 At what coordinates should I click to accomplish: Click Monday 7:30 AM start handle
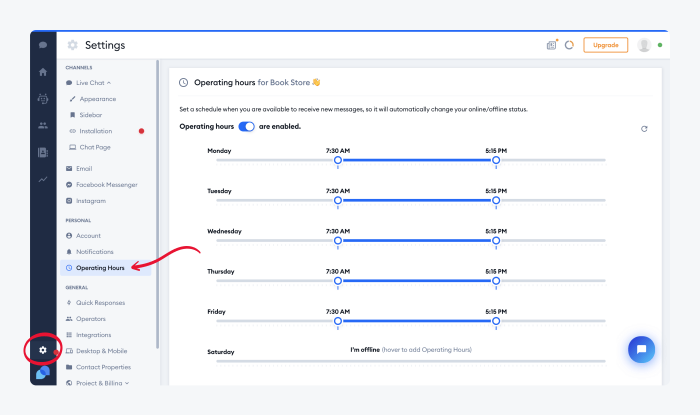[338, 160]
